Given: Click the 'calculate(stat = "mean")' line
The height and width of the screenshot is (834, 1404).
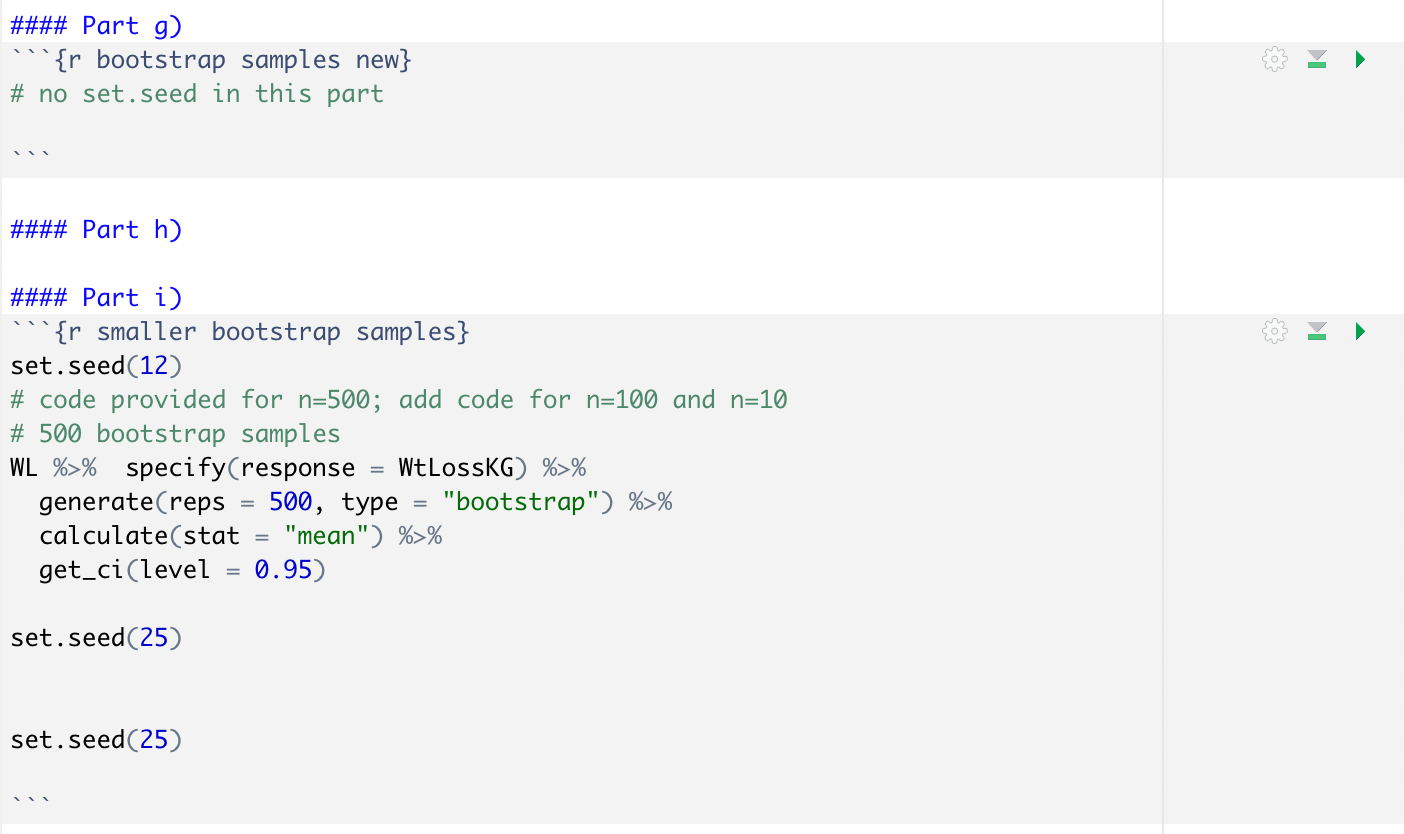Looking at the screenshot, I should (x=240, y=536).
